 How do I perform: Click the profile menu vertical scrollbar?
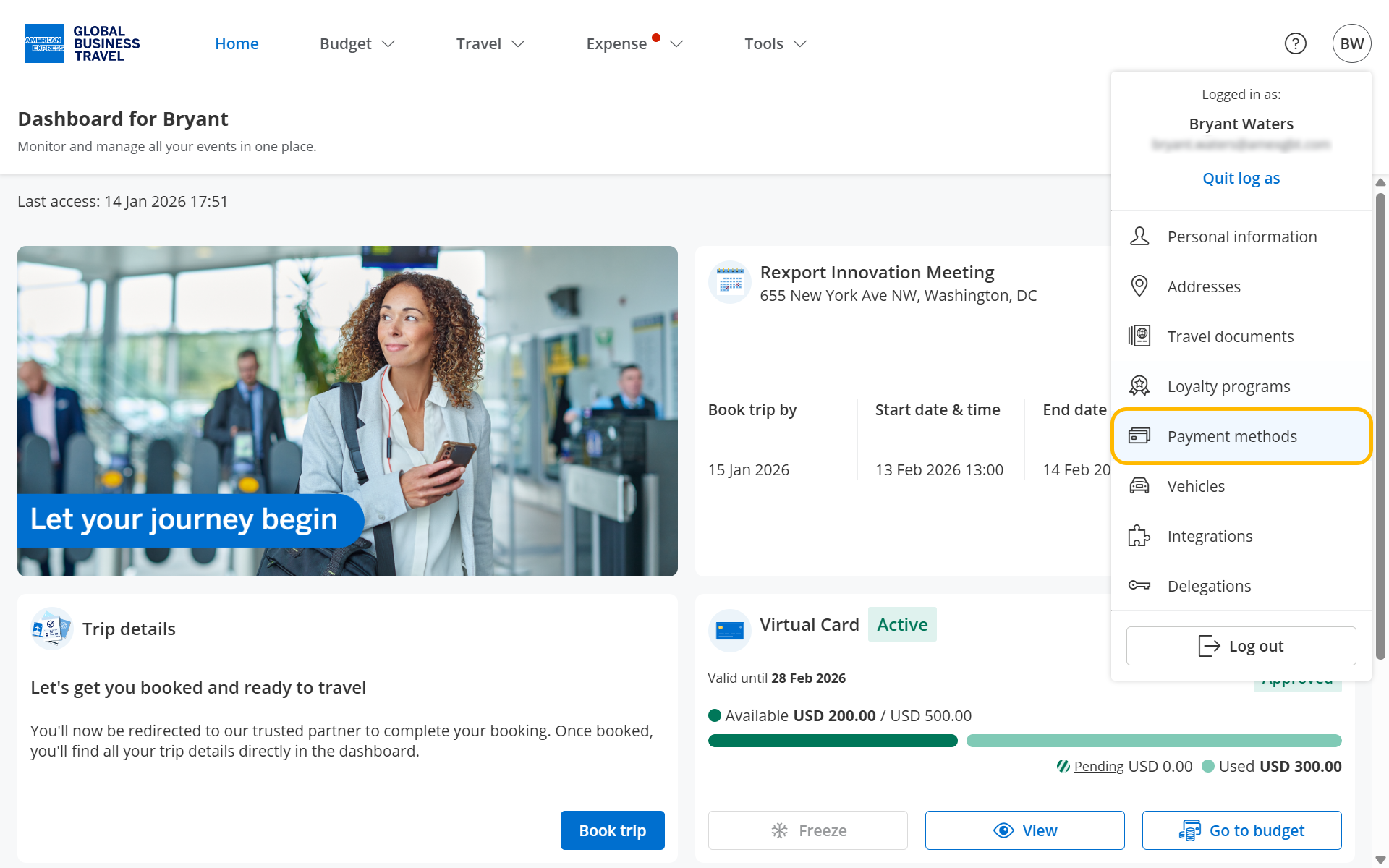pyautogui.click(x=1380, y=425)
